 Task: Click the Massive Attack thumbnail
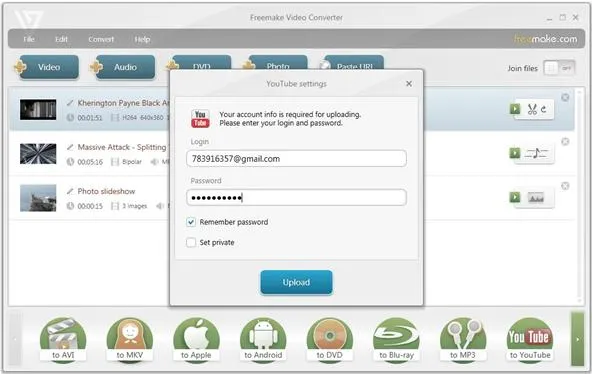coord(38,154)
